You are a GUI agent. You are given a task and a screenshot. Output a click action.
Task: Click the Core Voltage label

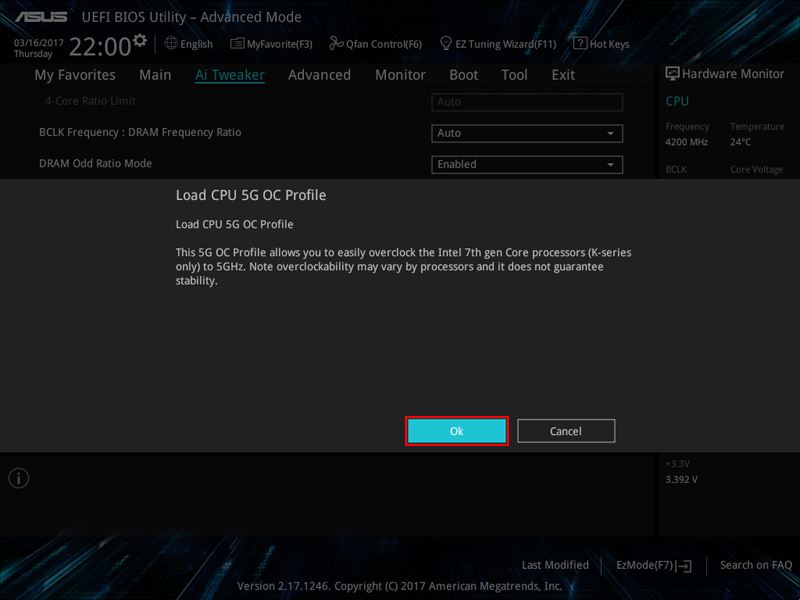point(756,169)
